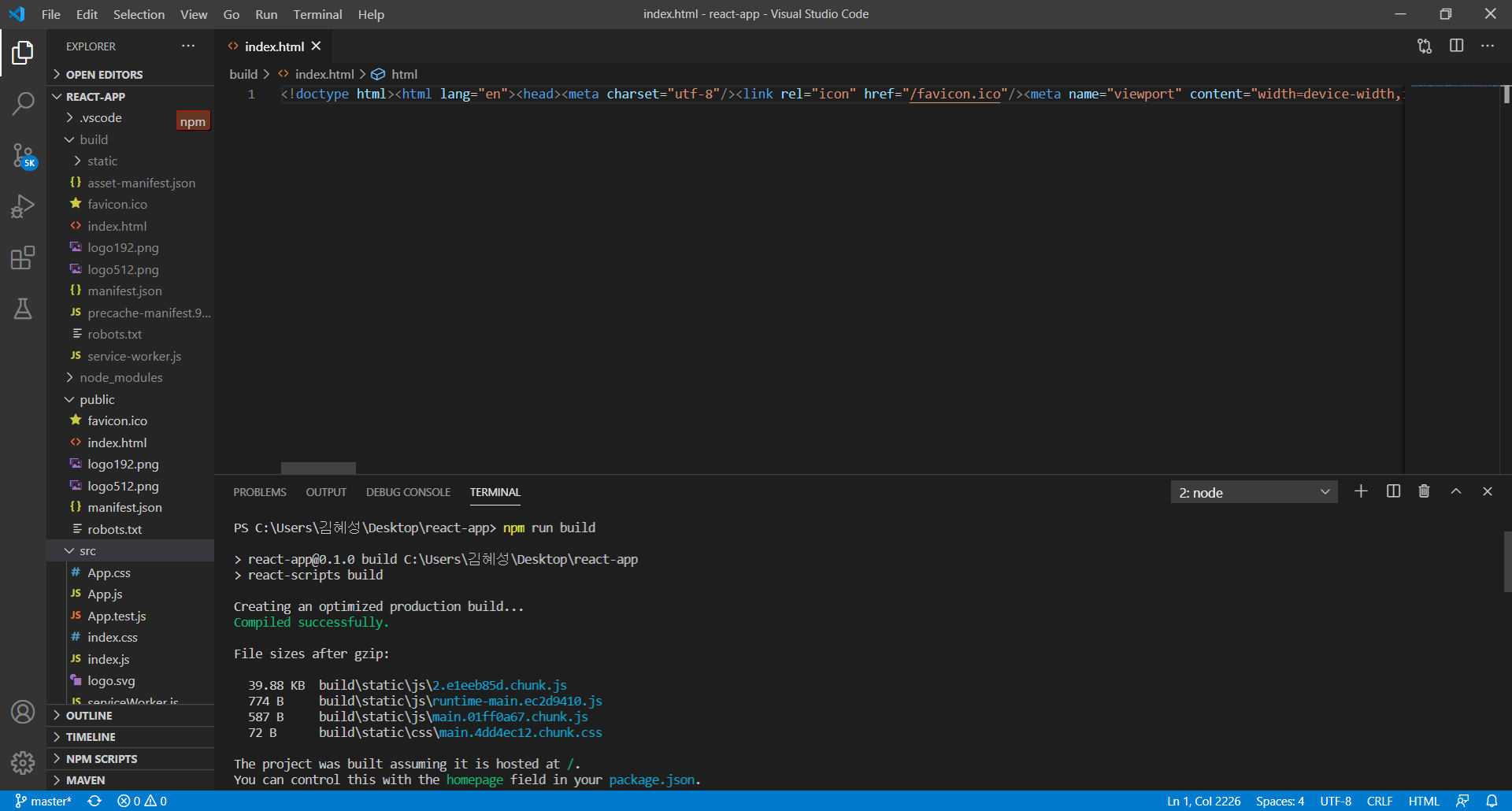
Task: Open the Run and Debug view
Action: click(23, 206)
